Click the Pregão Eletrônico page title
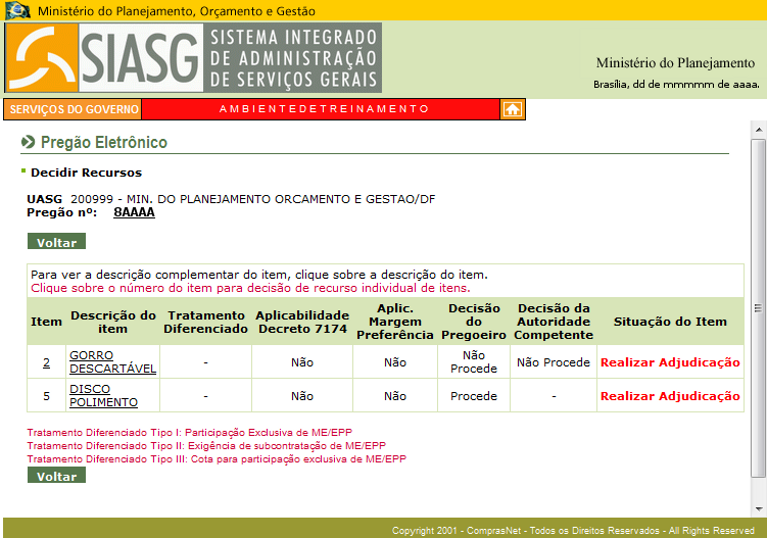This screenshot has height=538, width=767. click(x=104, y=142)
